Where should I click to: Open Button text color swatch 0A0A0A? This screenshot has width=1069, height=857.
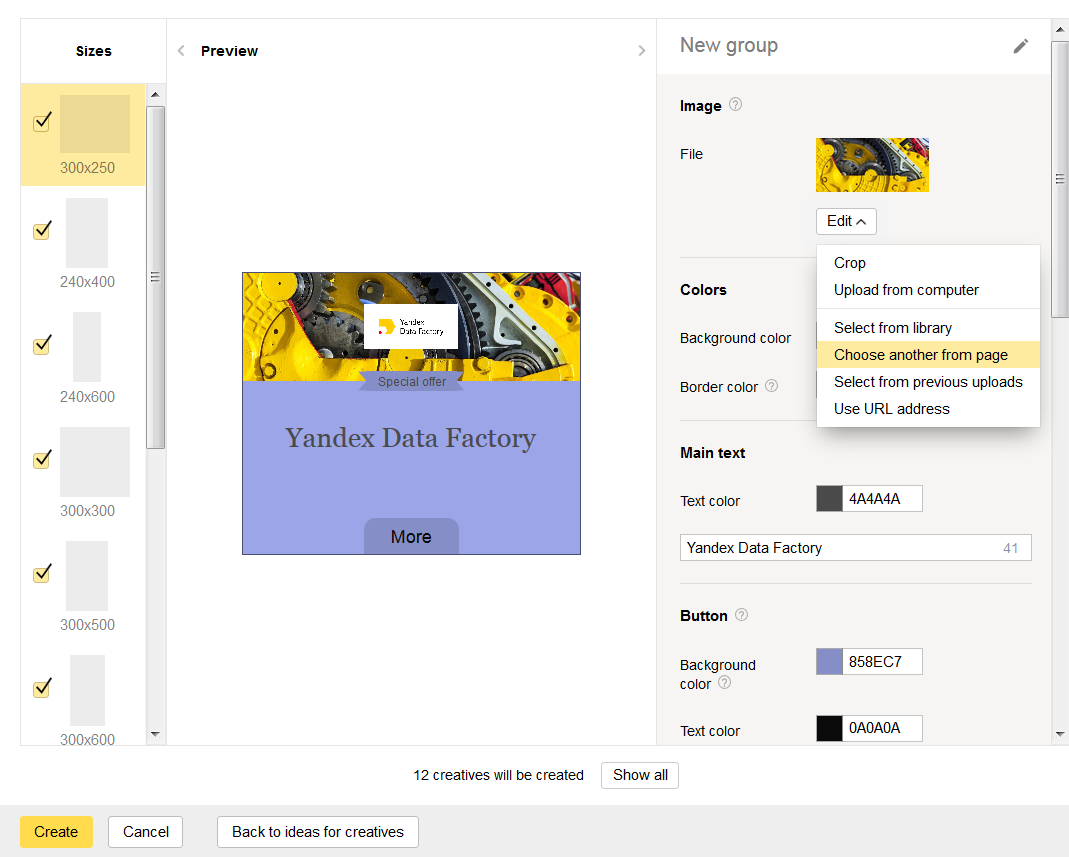[829, 728]
